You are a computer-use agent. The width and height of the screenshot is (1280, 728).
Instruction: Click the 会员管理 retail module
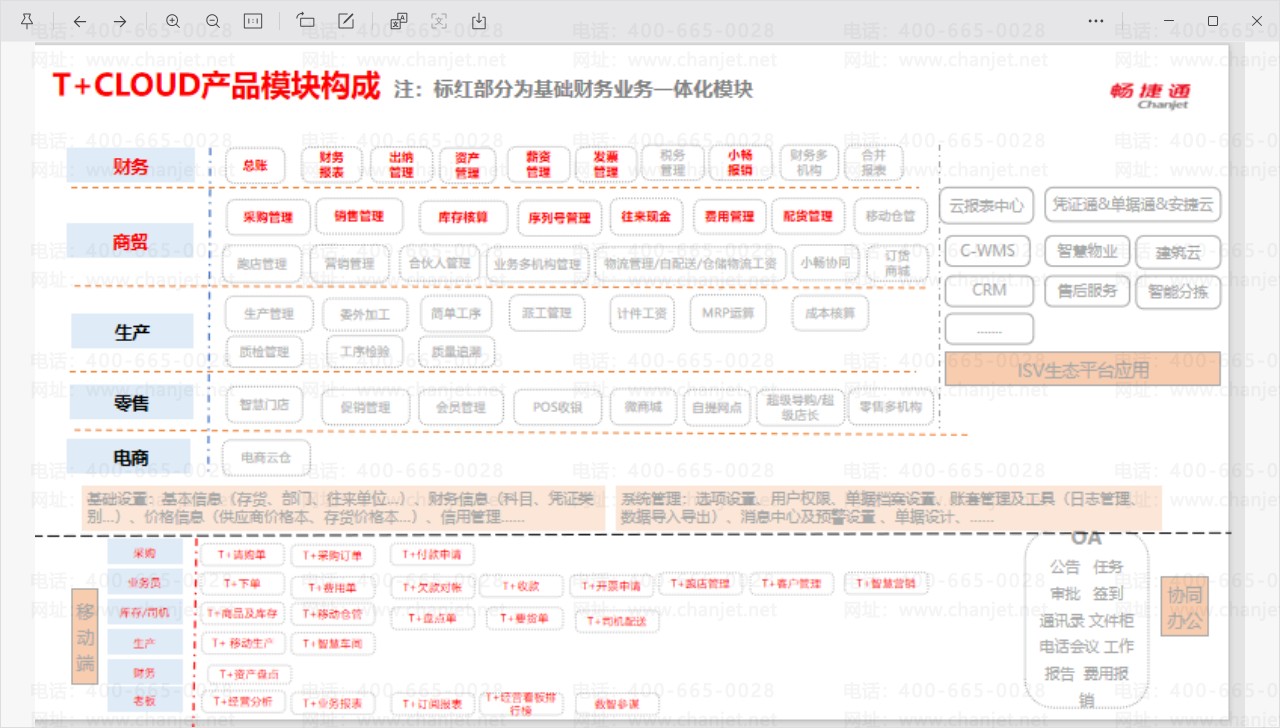tap(460, 408)
